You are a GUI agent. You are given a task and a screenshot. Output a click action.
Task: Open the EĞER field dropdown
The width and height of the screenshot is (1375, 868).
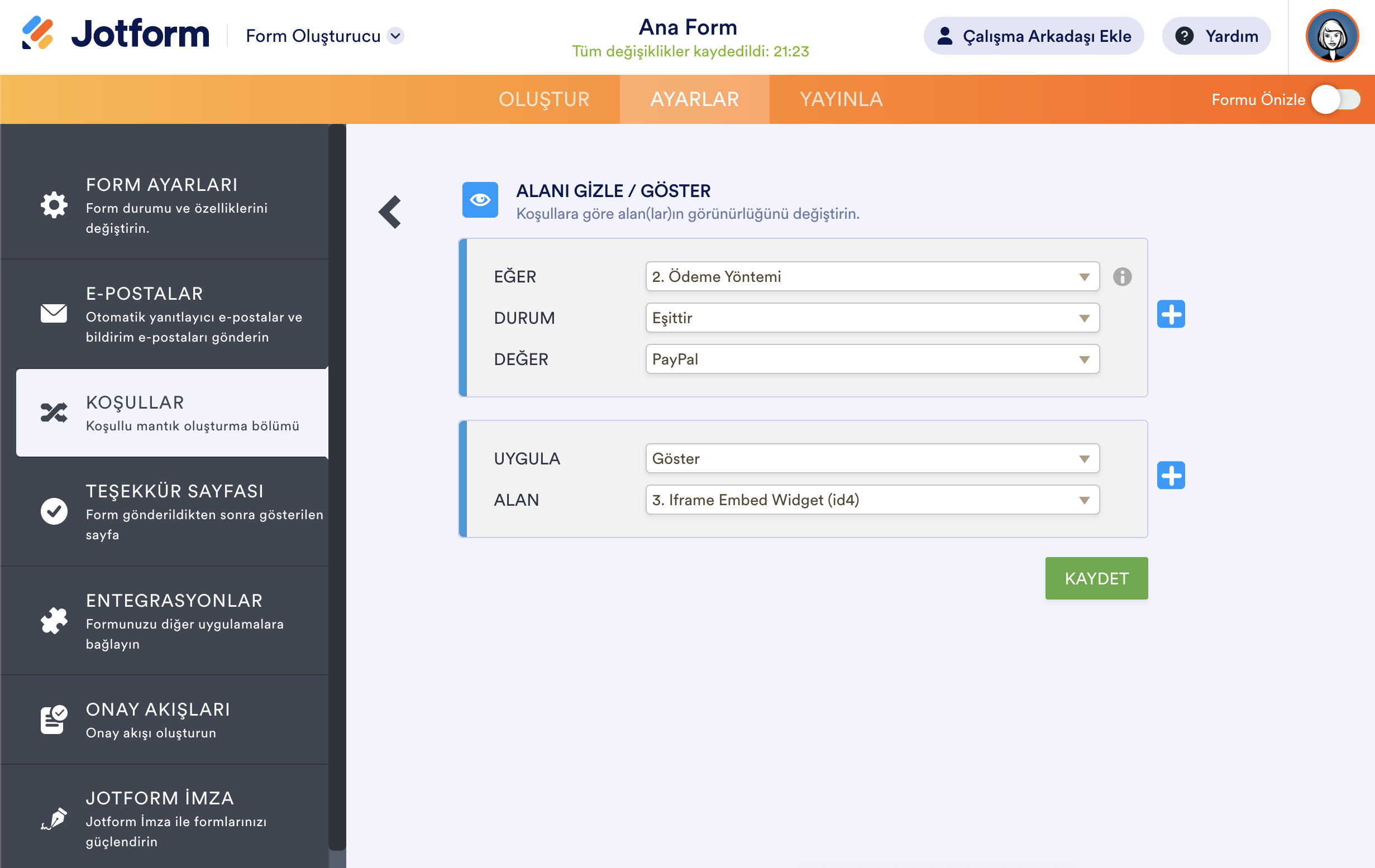(x=871, y=277)
